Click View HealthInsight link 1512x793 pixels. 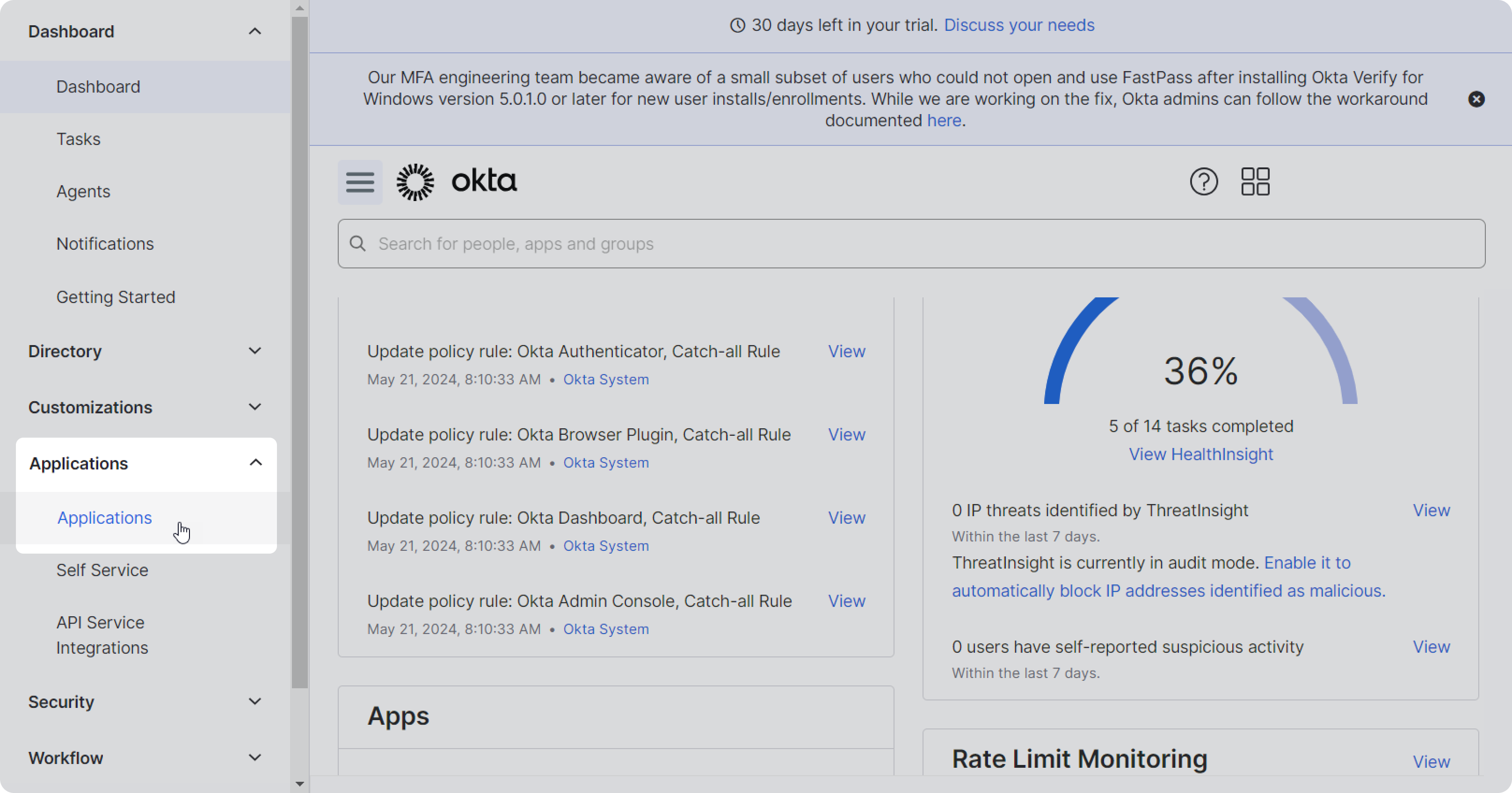click(x=1200, y=454)
